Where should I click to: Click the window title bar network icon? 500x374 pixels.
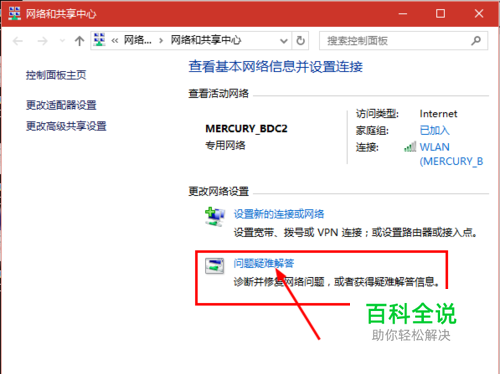[x=14, y=14]
